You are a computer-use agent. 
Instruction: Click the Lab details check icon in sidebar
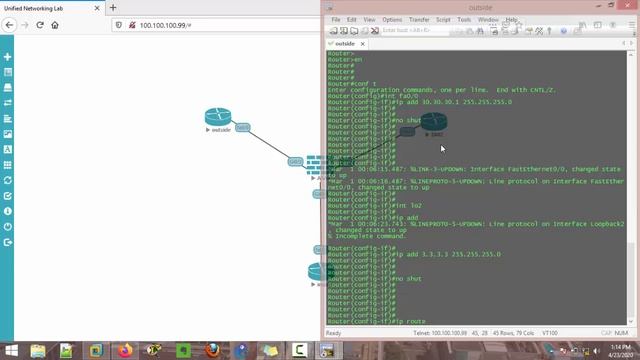click(x=7, y=196)
